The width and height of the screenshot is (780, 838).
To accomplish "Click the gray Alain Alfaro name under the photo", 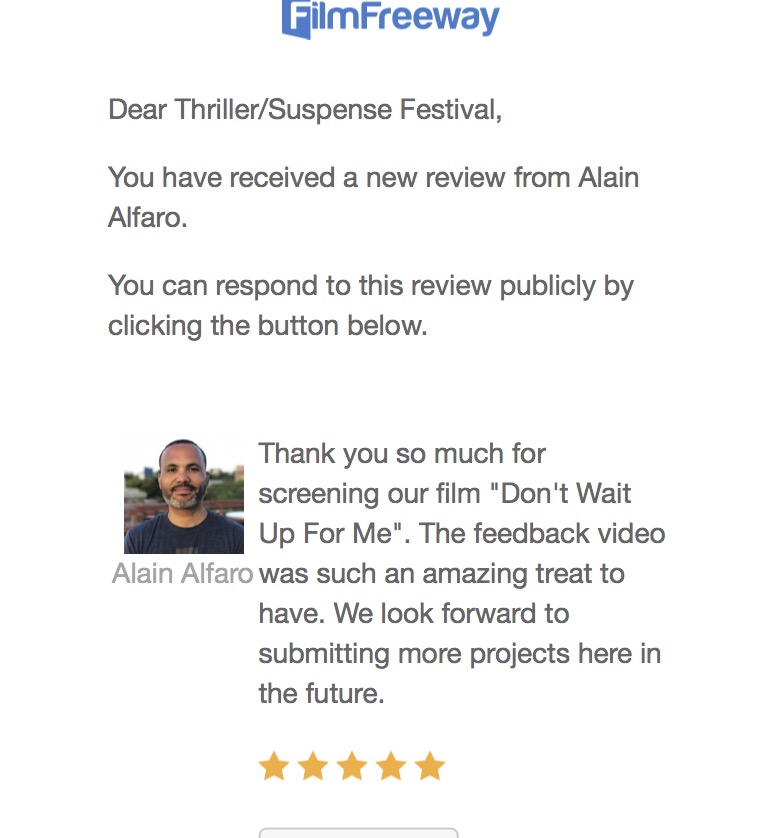I will point(183,574).
